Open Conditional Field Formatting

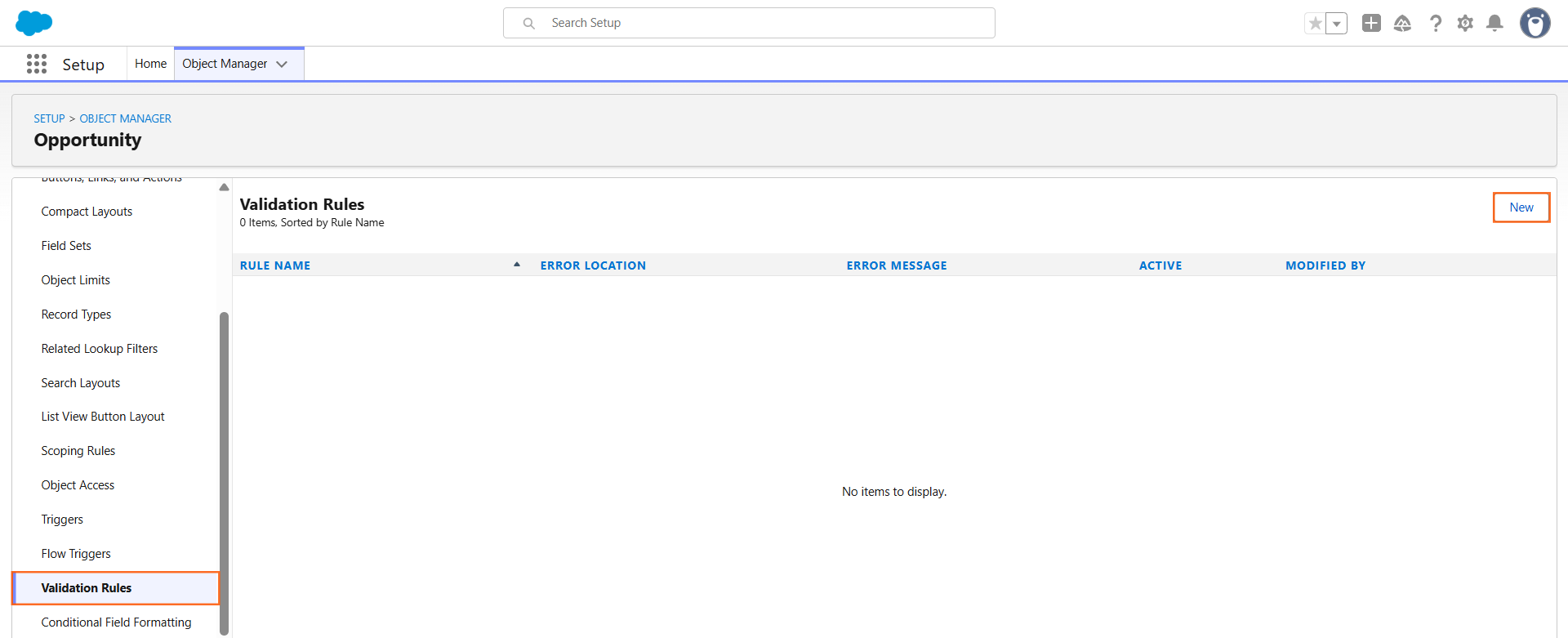pyautogui.click(x=115, y=622)
